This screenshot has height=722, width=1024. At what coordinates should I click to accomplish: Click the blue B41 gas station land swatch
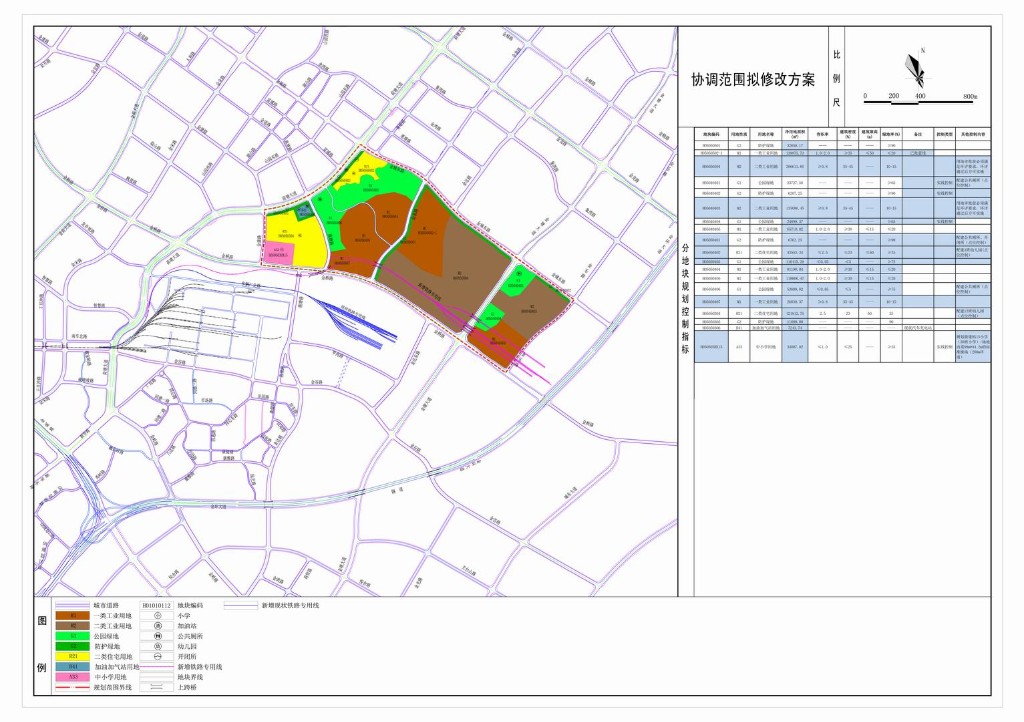coord(72,667)
